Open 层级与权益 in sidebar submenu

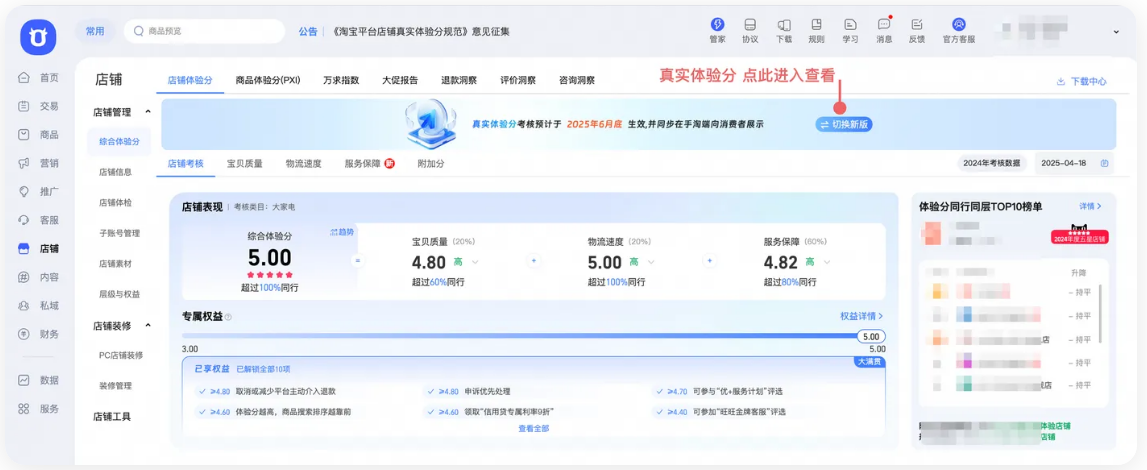[119, 294]
